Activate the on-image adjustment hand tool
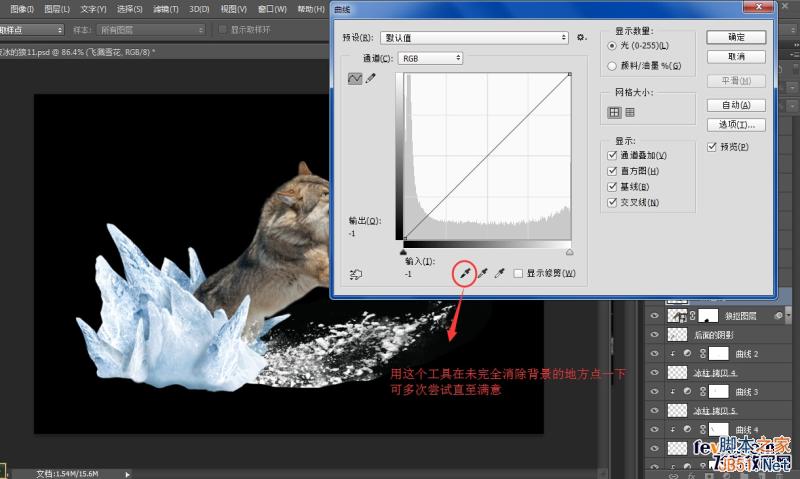Image resolution: width=800 pixels, height=479 pixels. [356, 274]
